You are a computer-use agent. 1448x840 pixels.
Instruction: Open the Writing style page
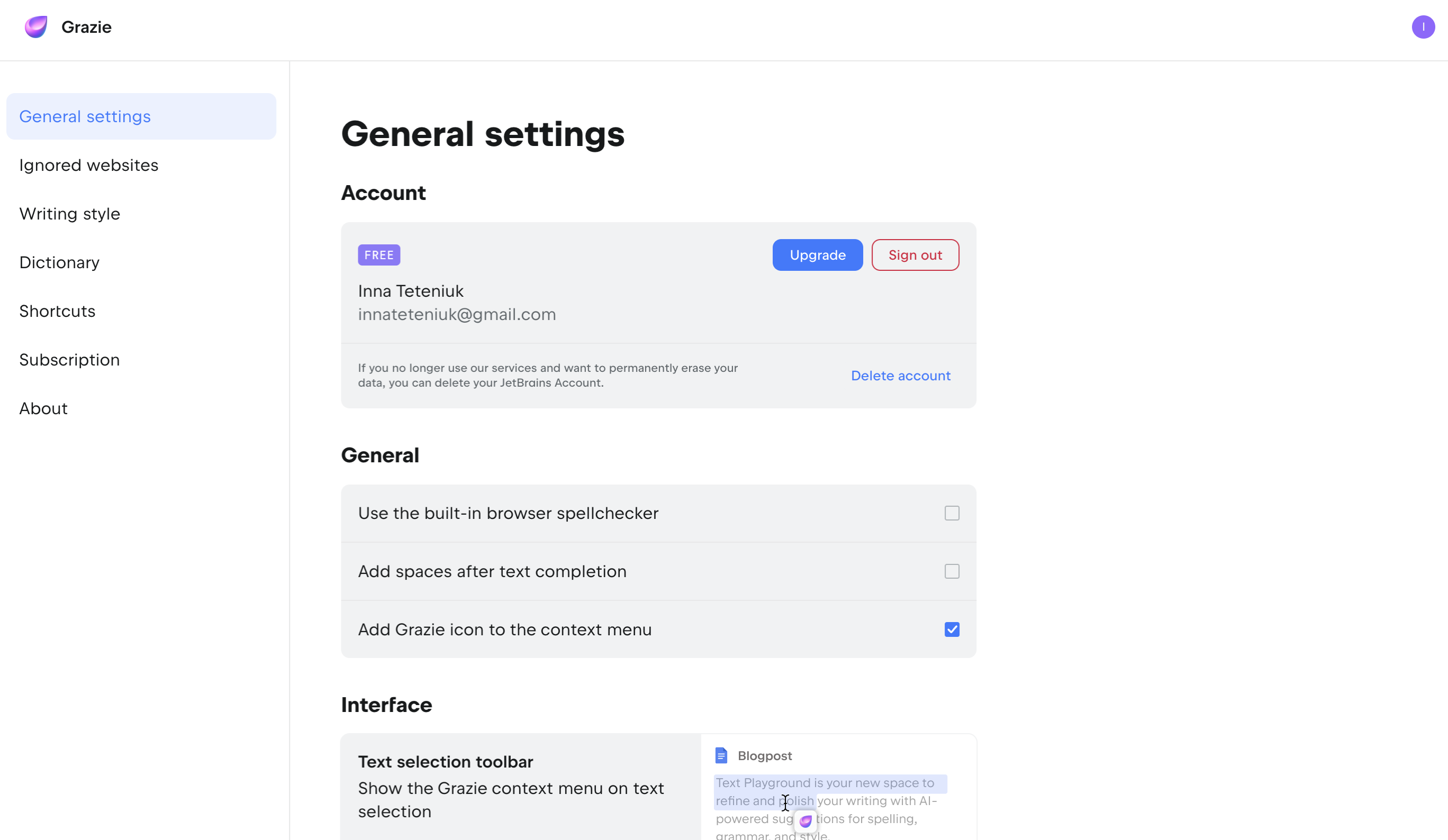(69, 214)
